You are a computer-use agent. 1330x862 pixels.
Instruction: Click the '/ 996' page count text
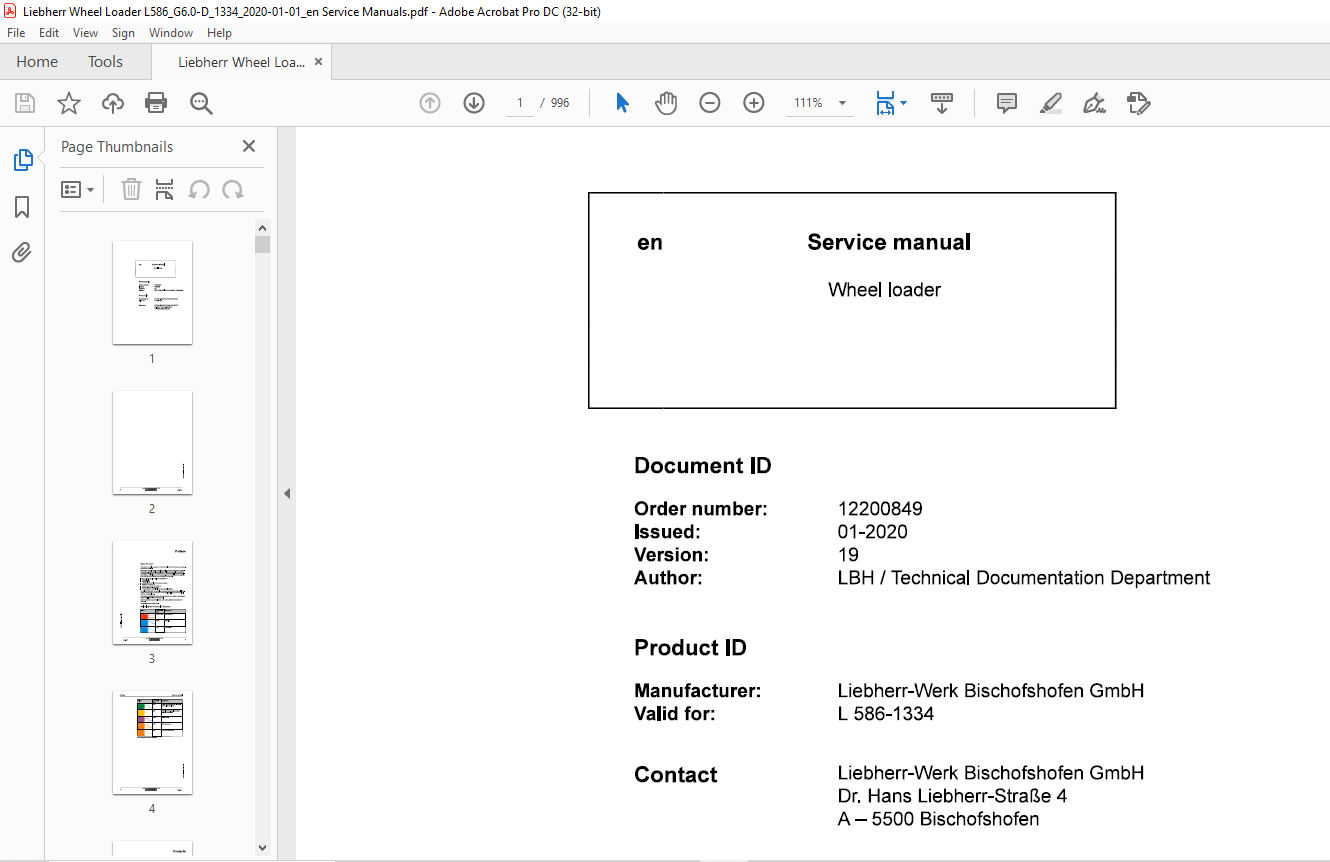pos(555,103)
